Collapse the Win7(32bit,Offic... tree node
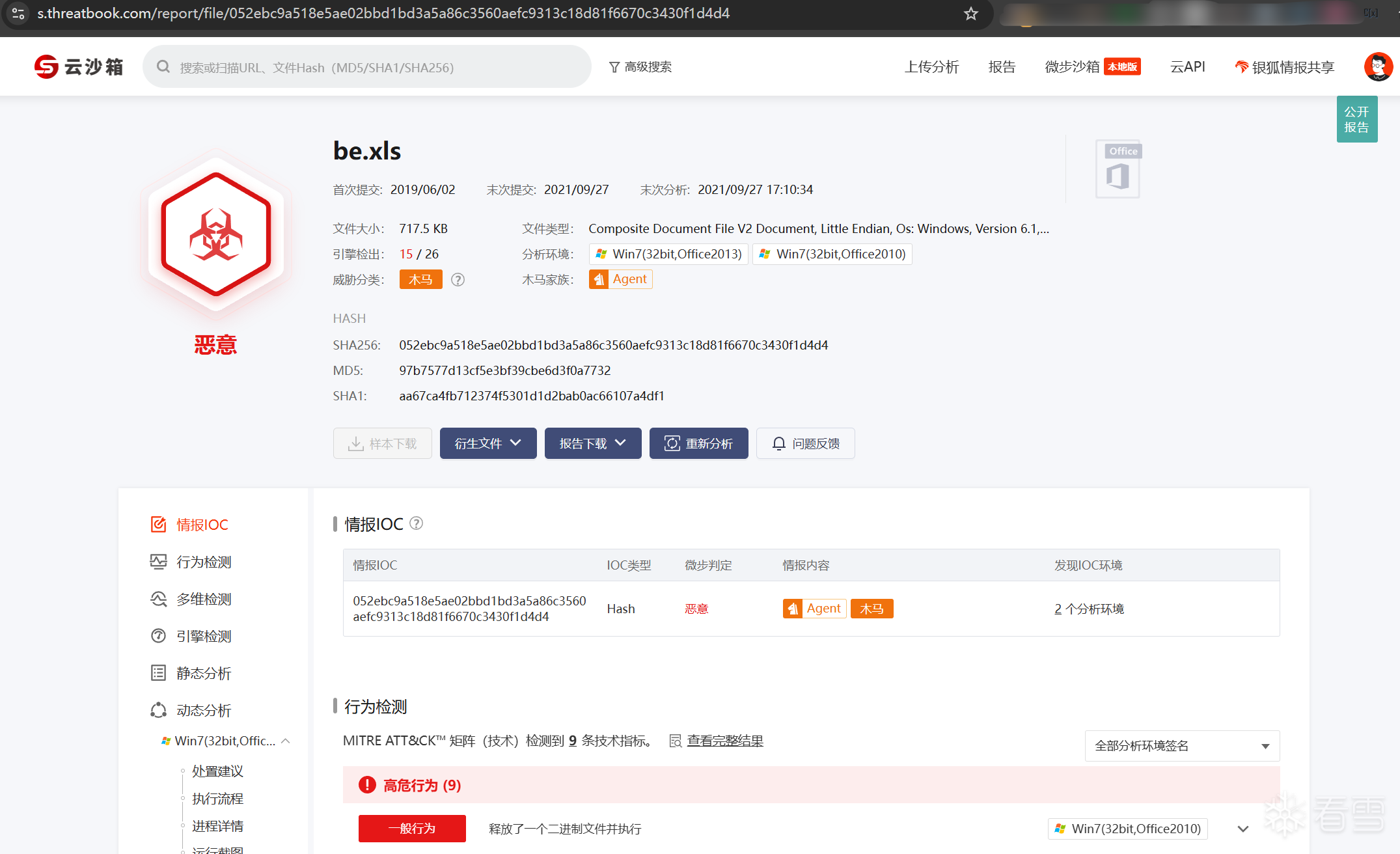Screen dimensions: 1400x854 (x=286, y=741)
